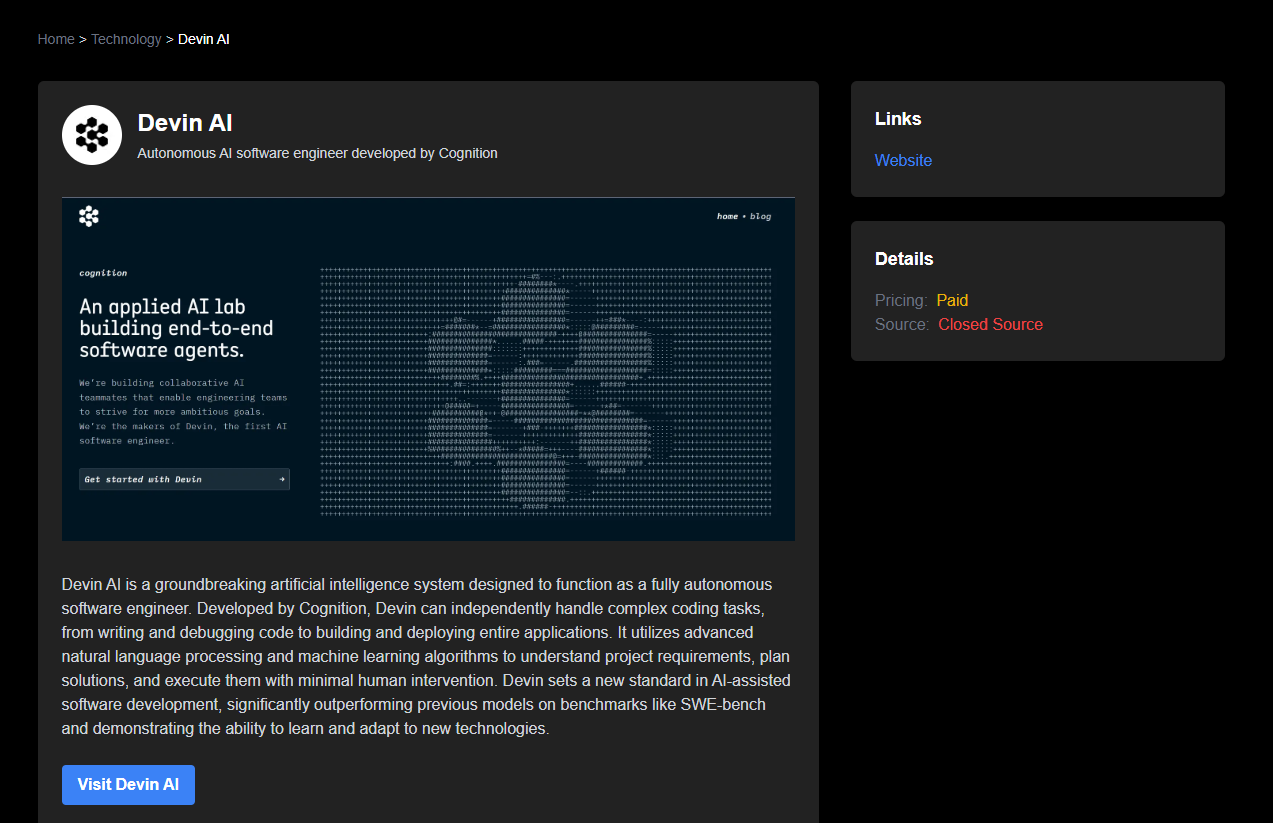Click the 'Closed Source' source value
Viewport: 1273px width, 823px height.
[x=990, y=324]
